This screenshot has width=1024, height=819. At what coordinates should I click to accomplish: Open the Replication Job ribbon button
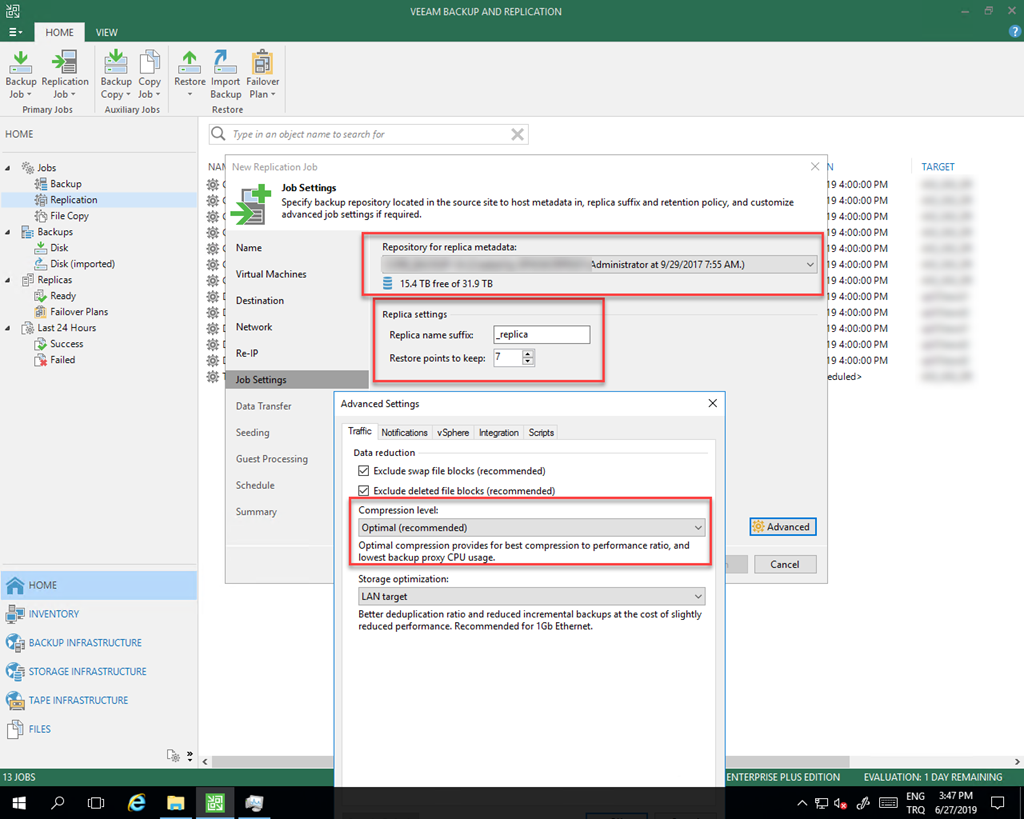tap(65, 74)
